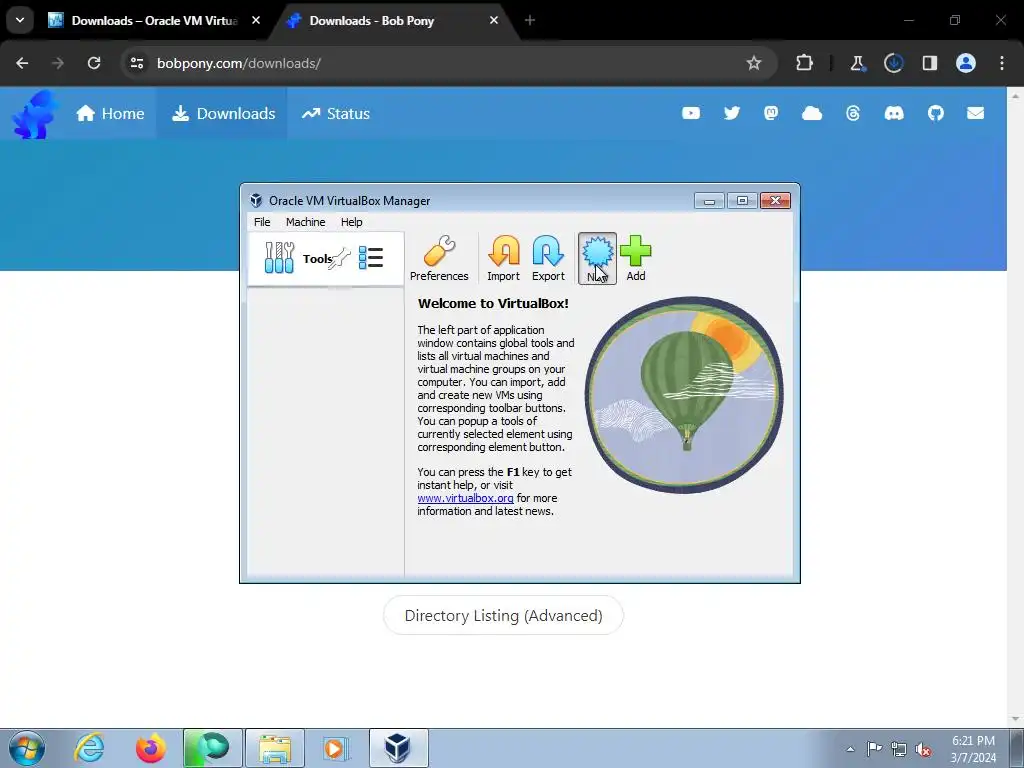Open Downloads in site navigation
Image resolution: width=1024 pixels, height=768 pixels.
coord(223,114)
